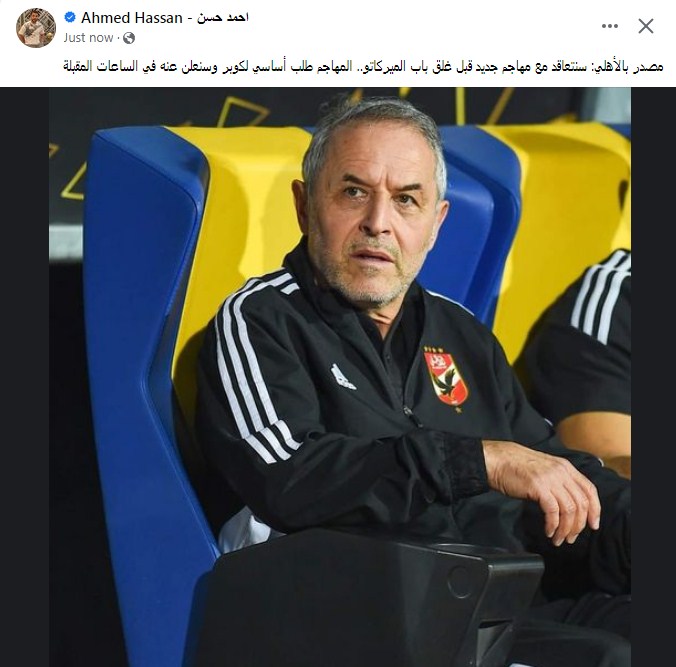The width and height of the screenshot is (676, 667).
Task: Click the Arabic post caption text
Action: pos(363,66)
